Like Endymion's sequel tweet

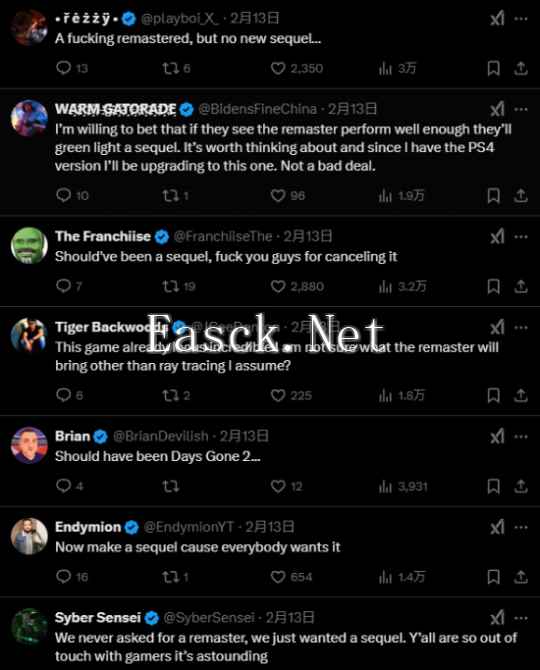[278, 577]
